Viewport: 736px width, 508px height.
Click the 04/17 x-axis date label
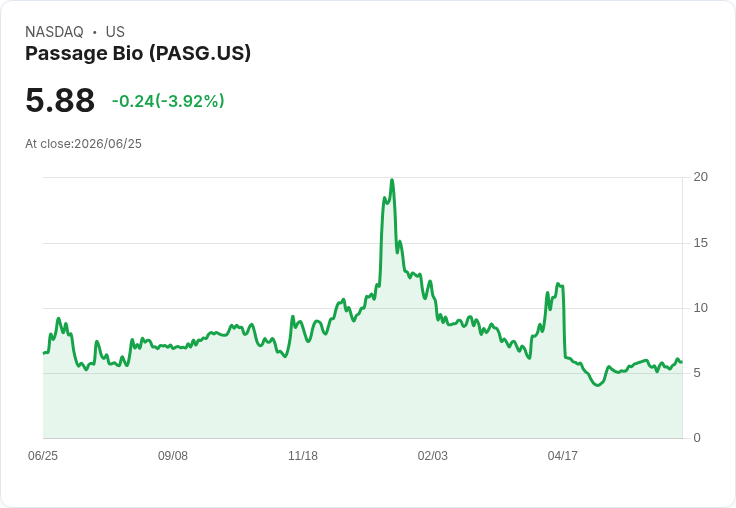click(563, 455)
